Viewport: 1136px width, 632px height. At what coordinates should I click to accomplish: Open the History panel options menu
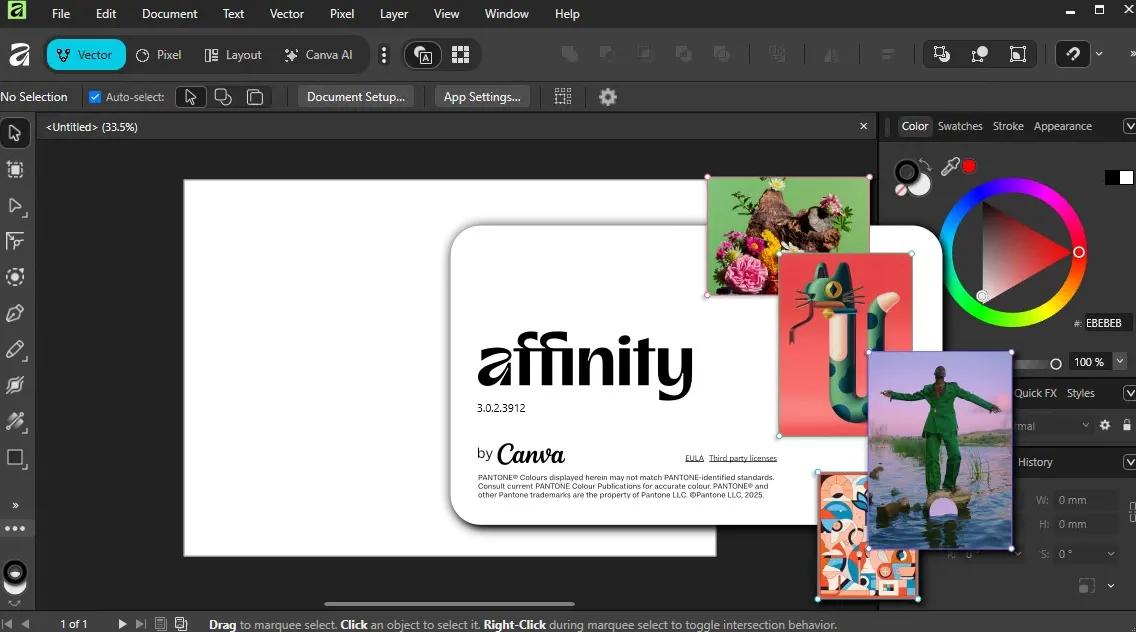click(x=1129, y=462)
